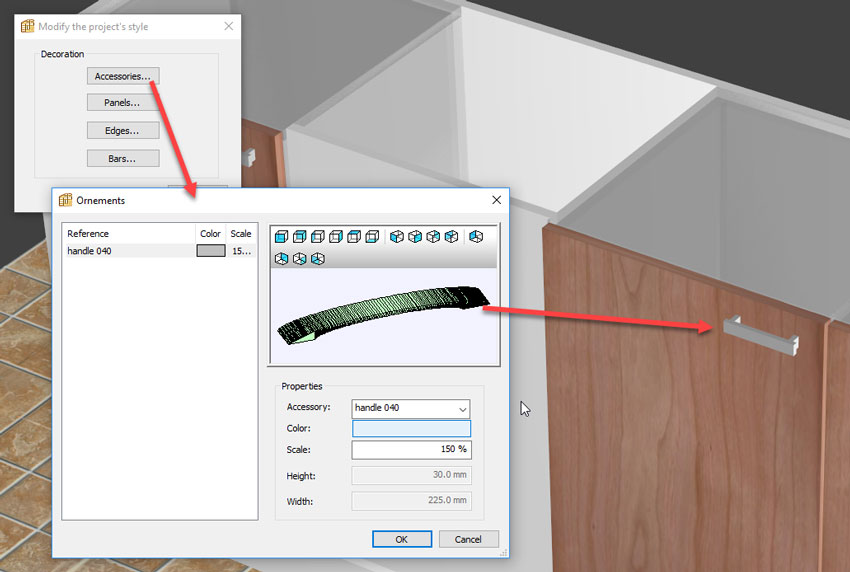This screenshot has width=850, height=572.
Task: Open the Panels... settings
Action: [123, 102]
